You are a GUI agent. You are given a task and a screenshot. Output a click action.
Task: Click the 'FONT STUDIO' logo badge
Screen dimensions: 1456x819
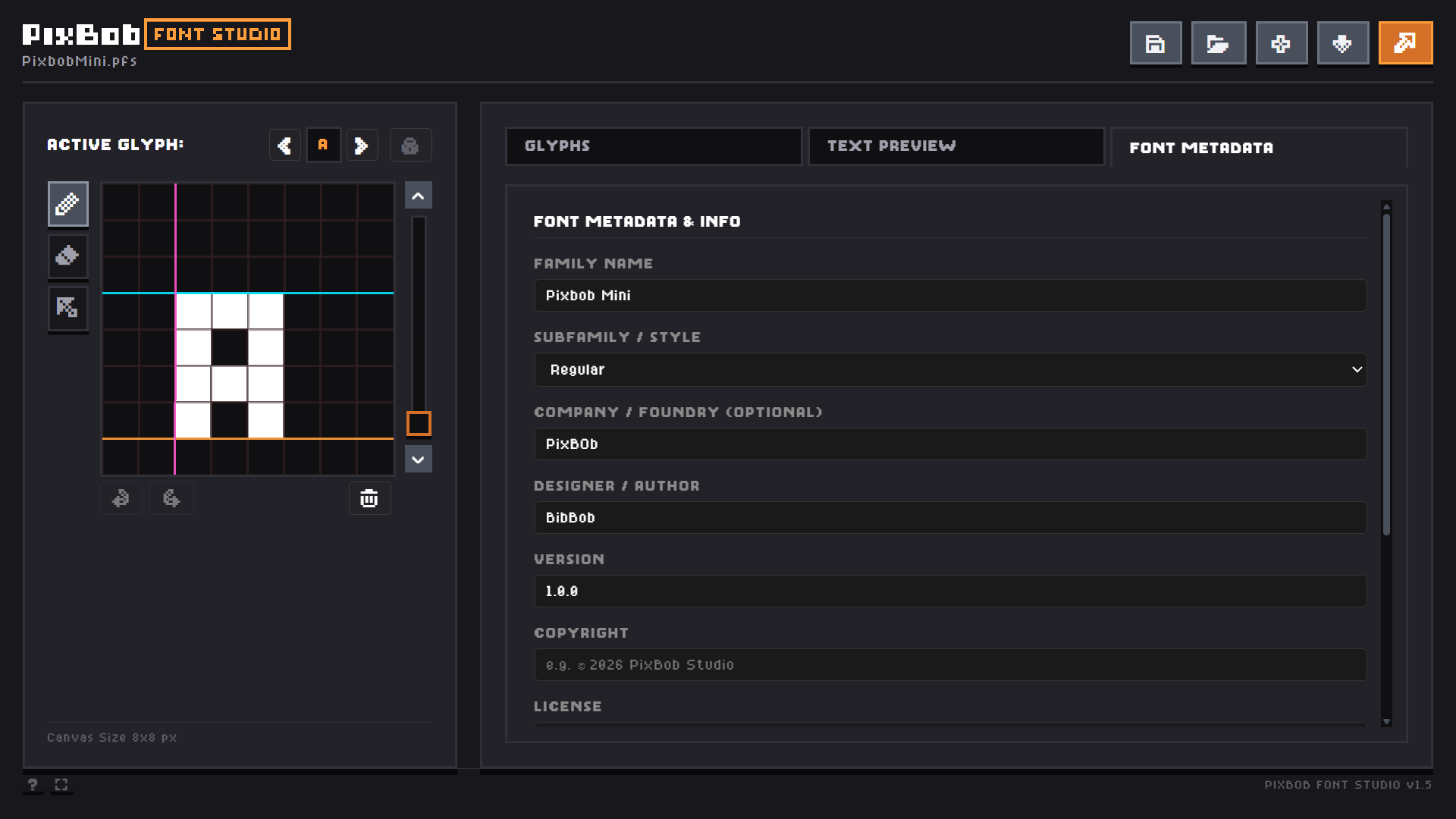point(218,34)
